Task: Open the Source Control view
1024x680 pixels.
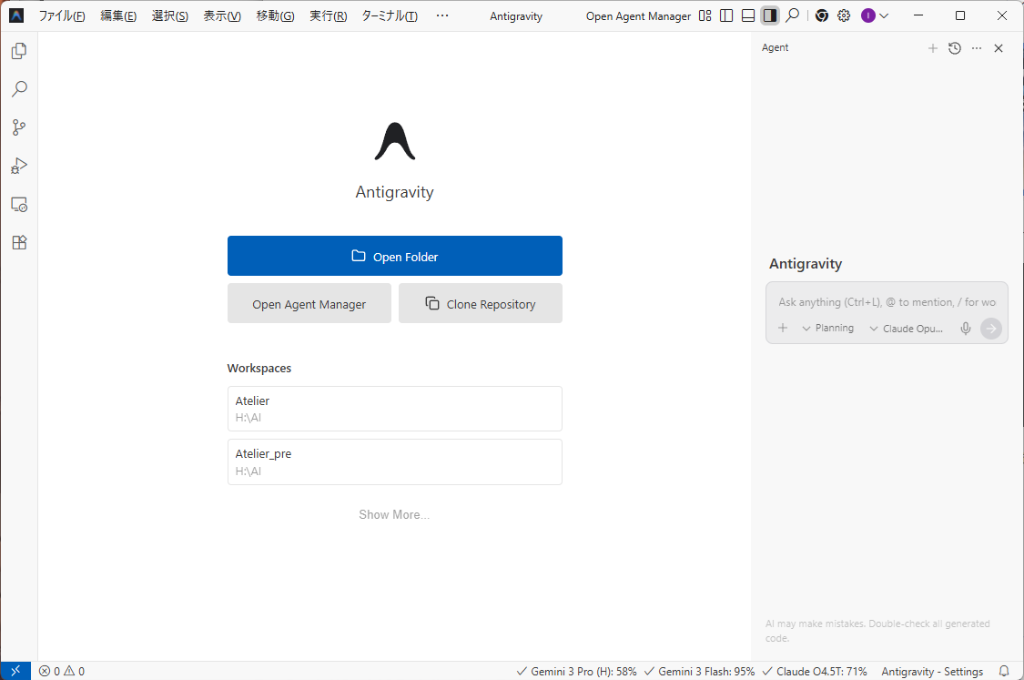Action: tap(18, 127)
